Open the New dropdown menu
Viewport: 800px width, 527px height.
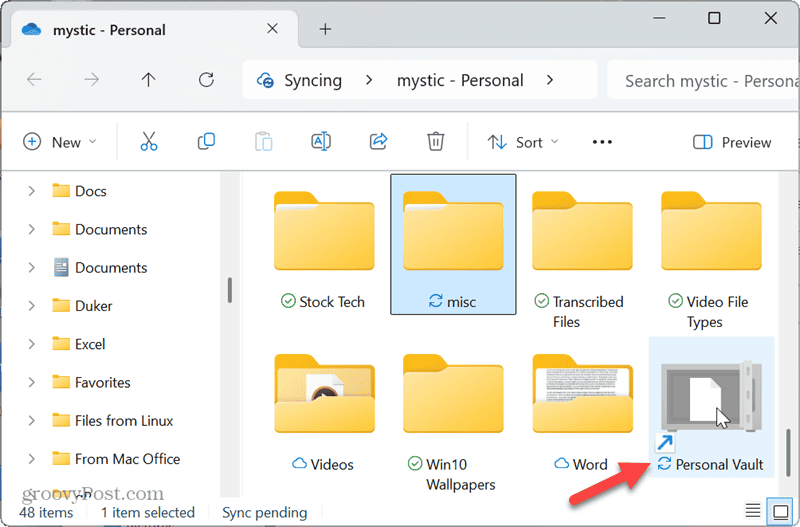[x=60, y=142]
